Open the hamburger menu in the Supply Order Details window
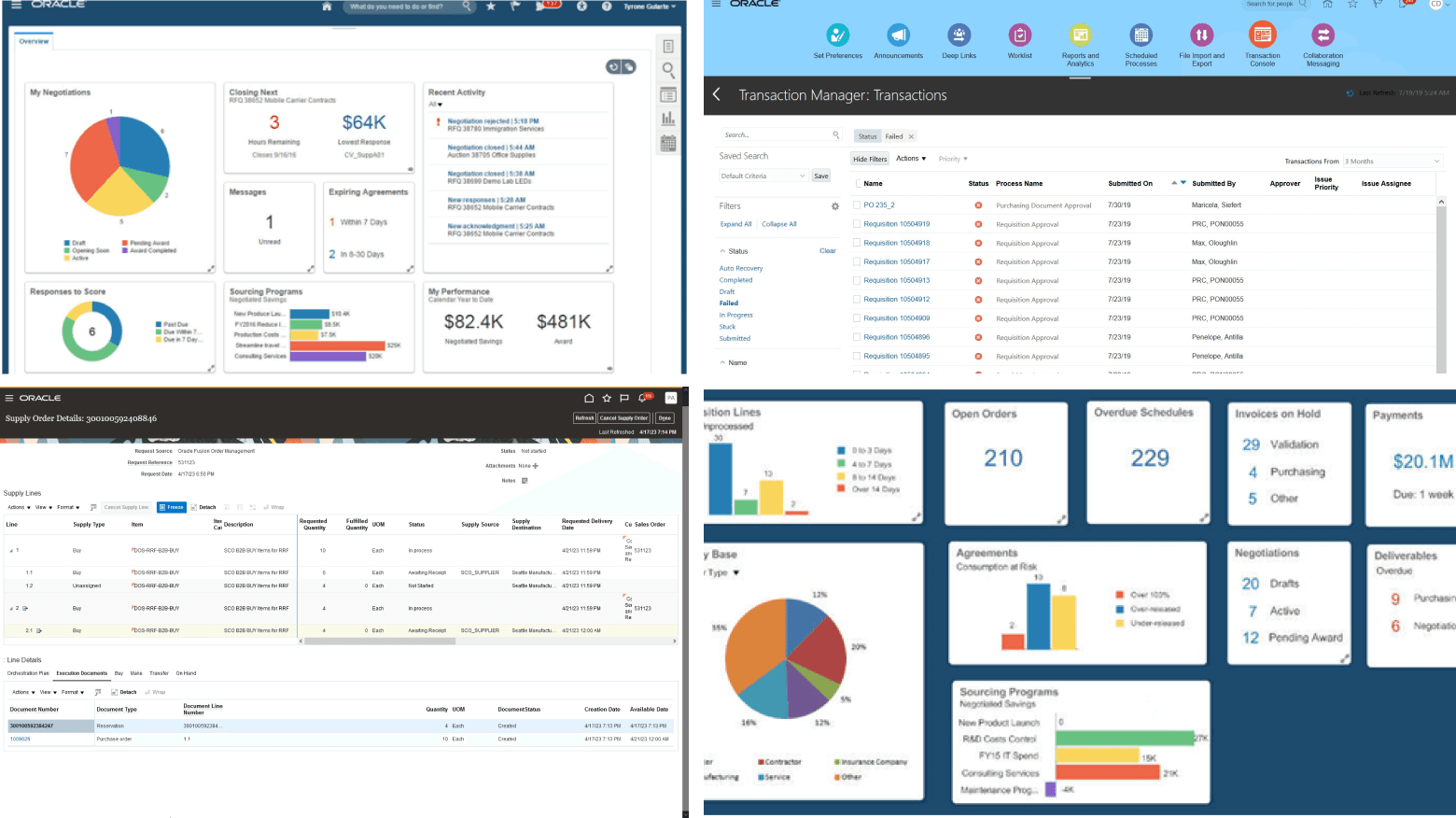 (x=9, y=398)
